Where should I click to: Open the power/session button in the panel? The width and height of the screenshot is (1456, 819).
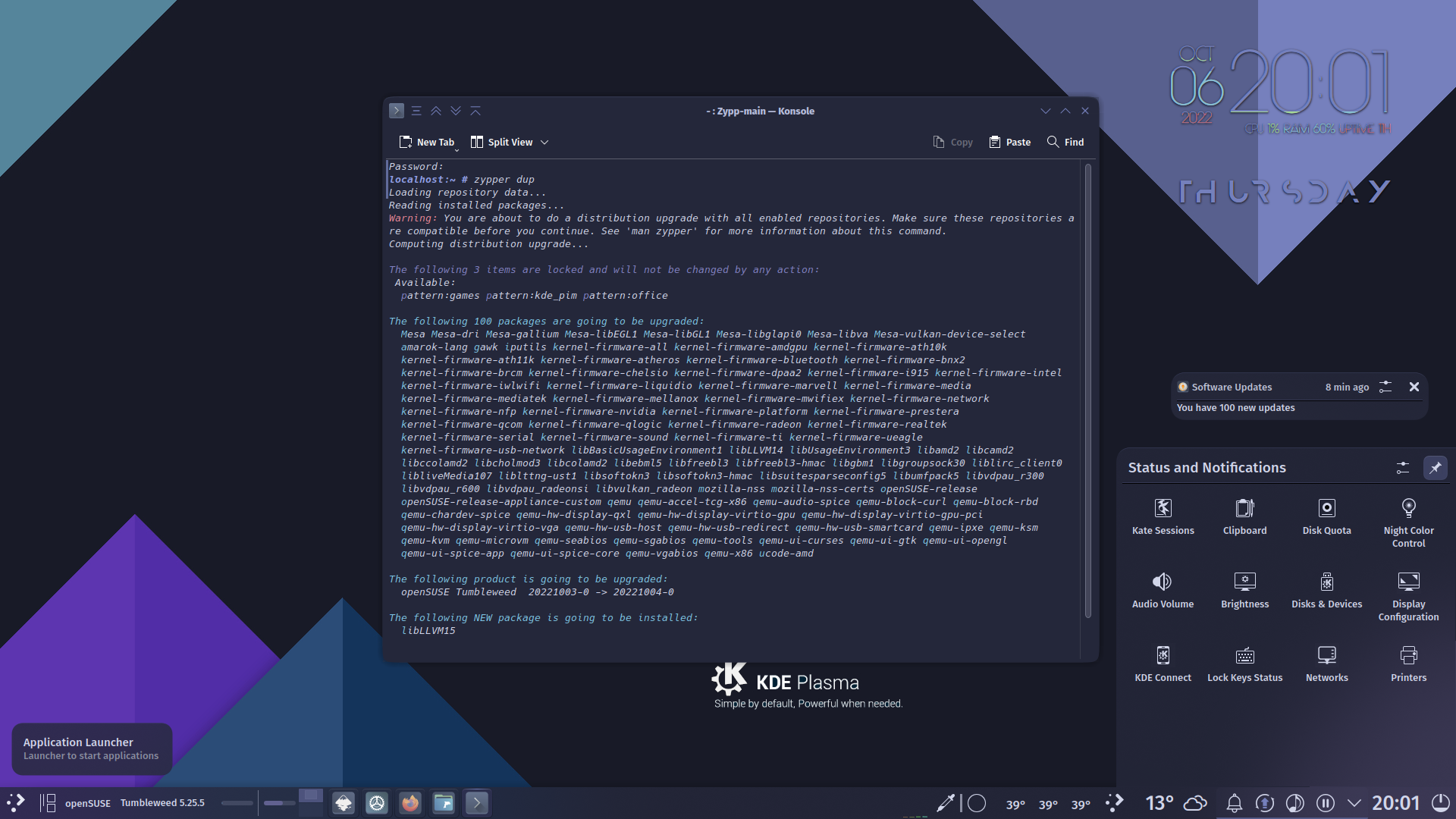1440,802
